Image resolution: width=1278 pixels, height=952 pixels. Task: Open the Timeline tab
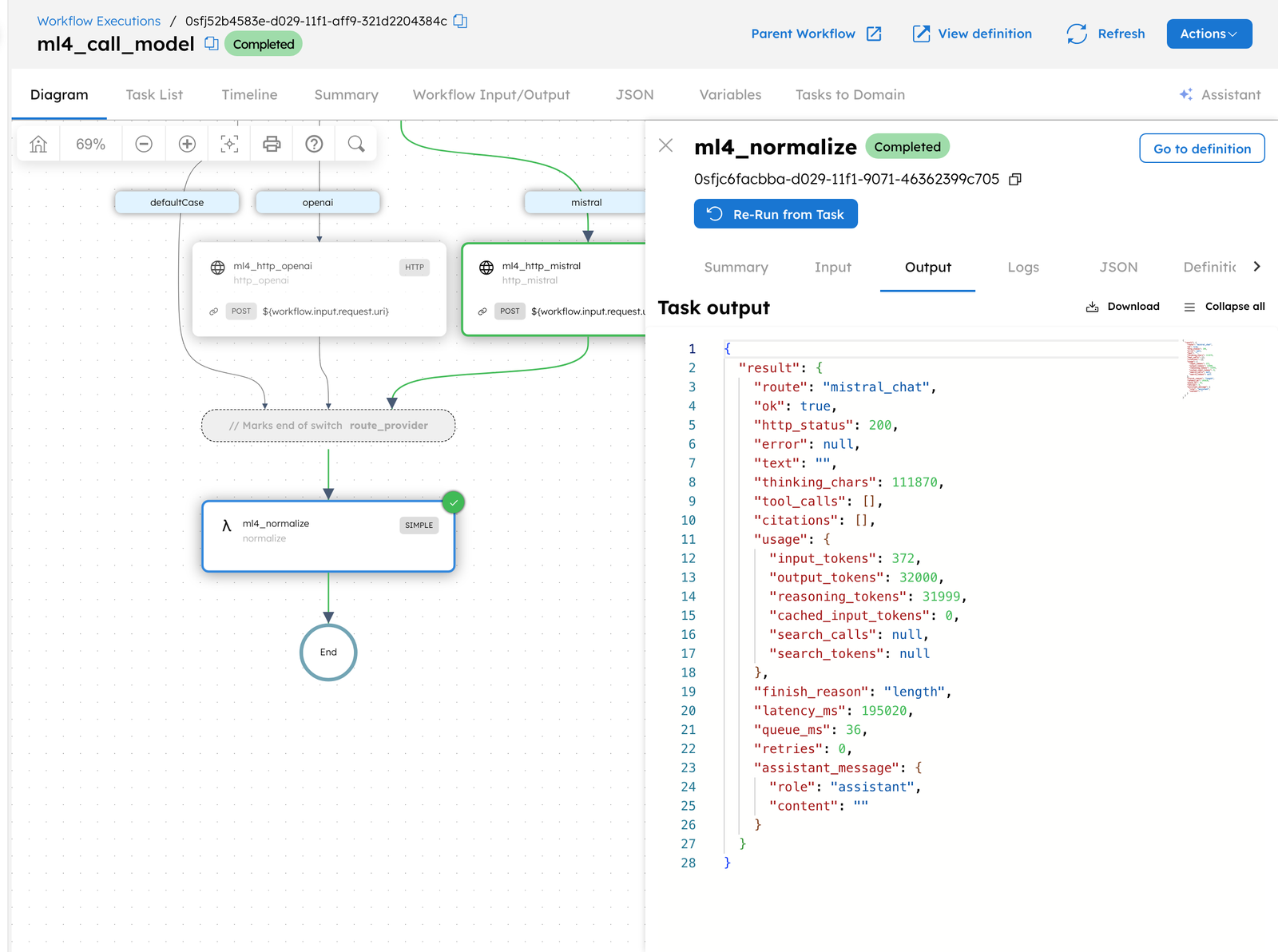[249, 94]
